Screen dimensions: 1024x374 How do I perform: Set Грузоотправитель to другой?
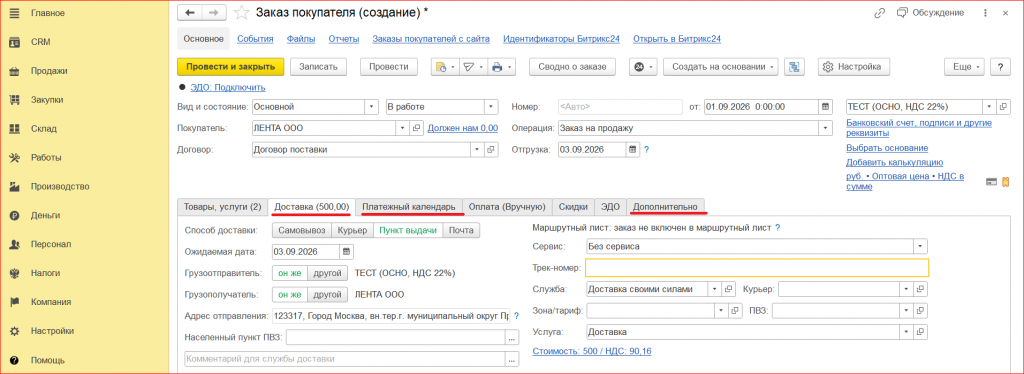[327, 273]
